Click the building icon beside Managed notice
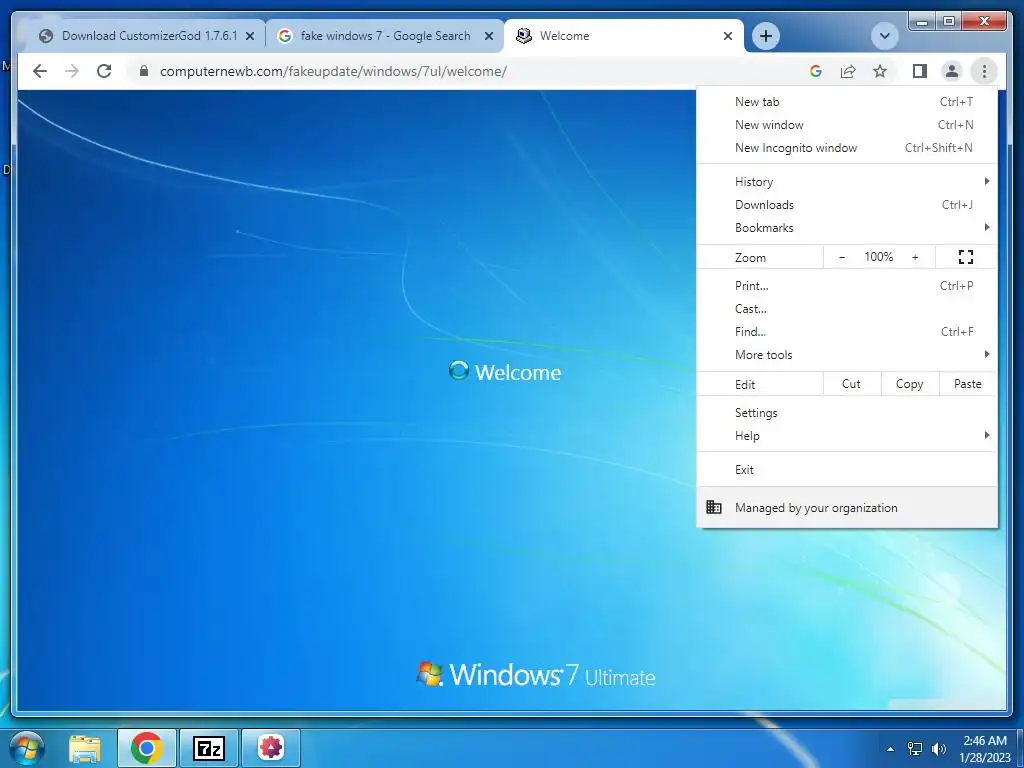Screen dimensions: 1024x768 (714, 507)
